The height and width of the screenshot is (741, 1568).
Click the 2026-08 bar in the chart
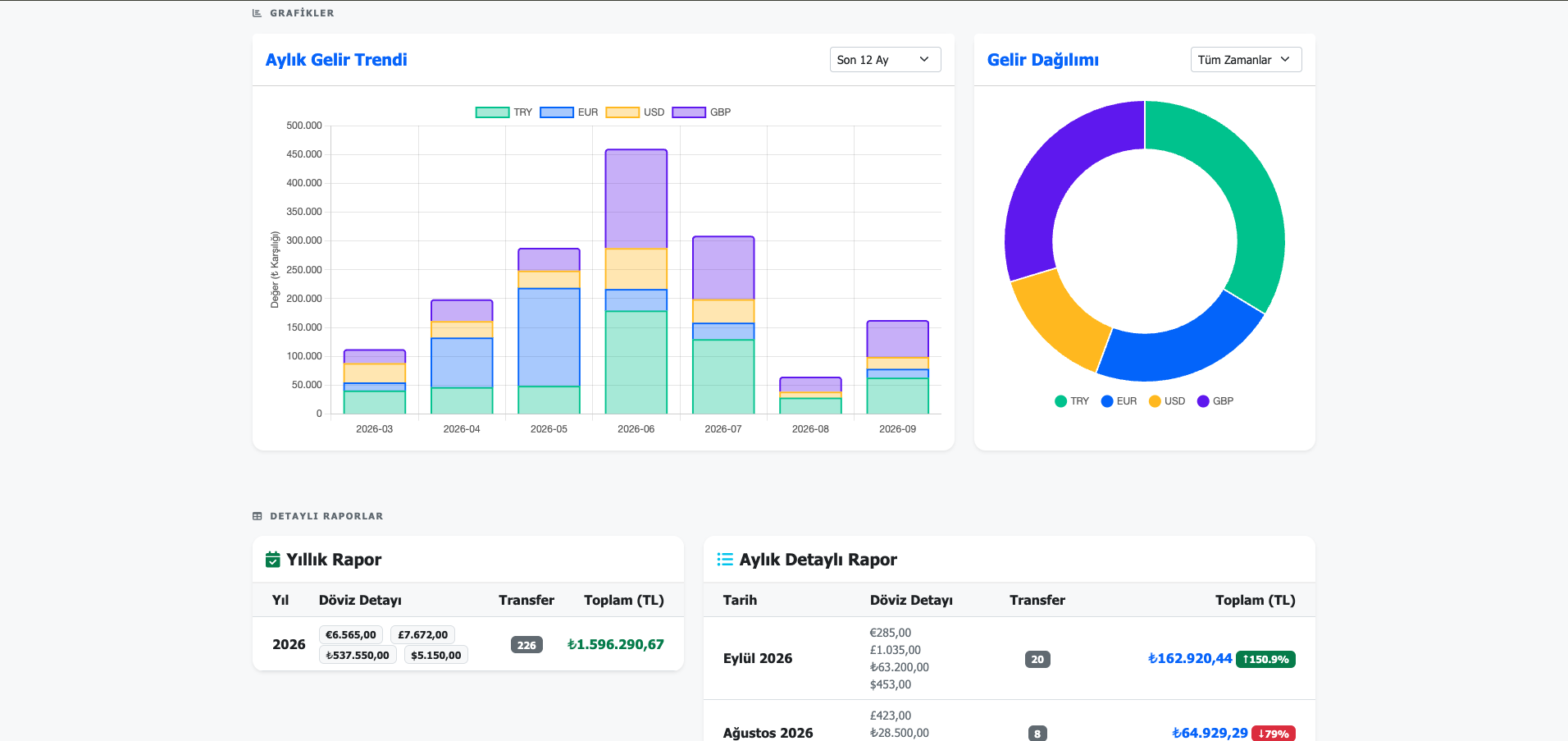[x=810, y=396]
